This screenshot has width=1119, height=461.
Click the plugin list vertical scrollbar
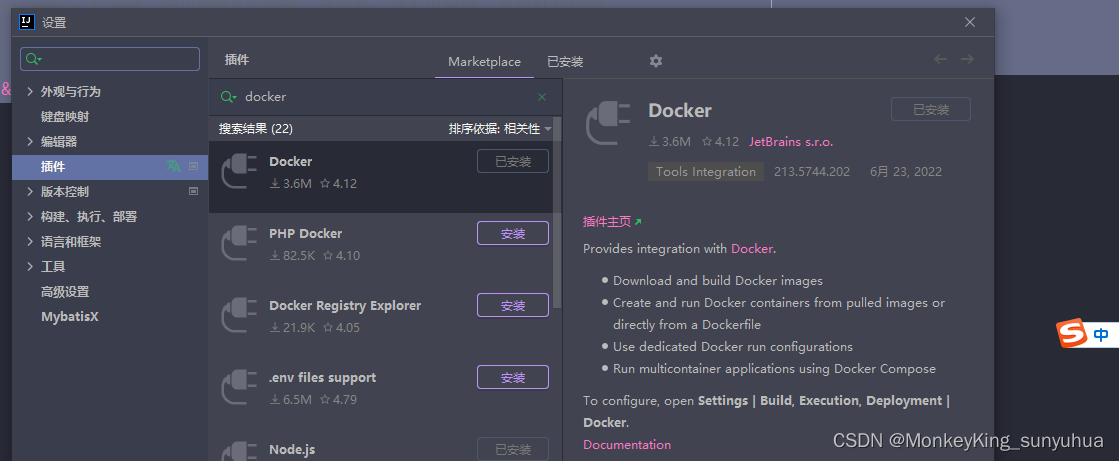[x=557, y=214]
